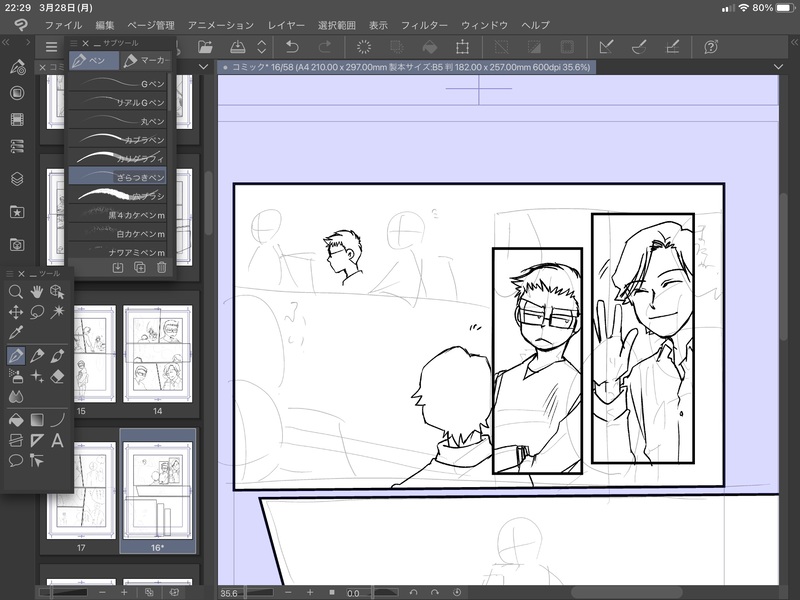
Task: Select the Zoom magnifier tool
Action: point(16,291)
